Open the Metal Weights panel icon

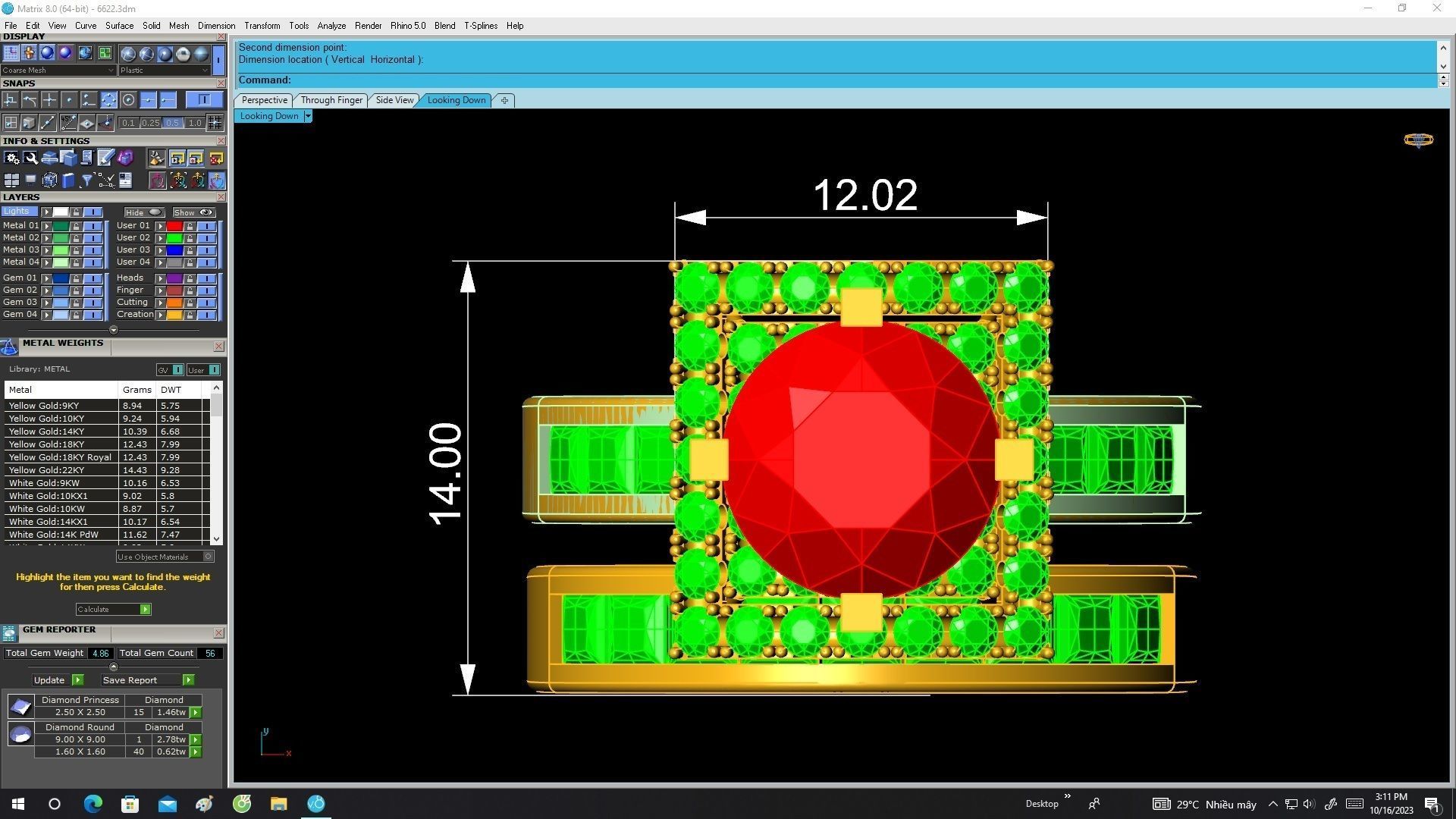pyautogui.click(x=9, y=347)
